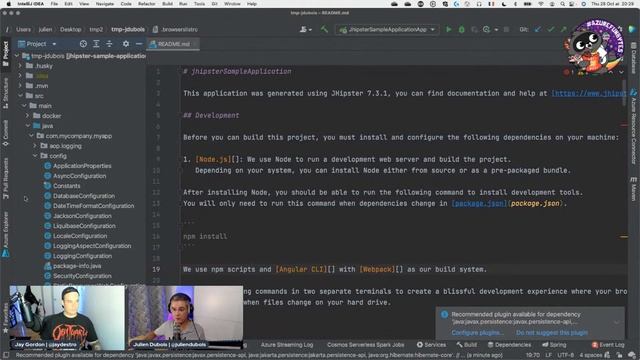640x360 pixels.
Task: Click 4 spaces indent setting in status bar
Action: coord(591,355)
